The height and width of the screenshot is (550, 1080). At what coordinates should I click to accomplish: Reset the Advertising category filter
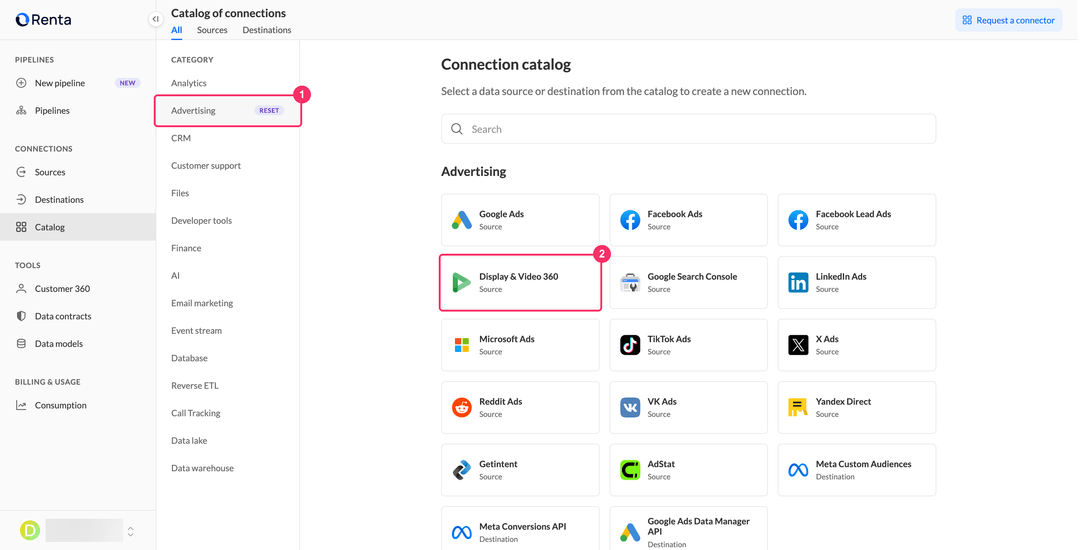coord(269,110)
